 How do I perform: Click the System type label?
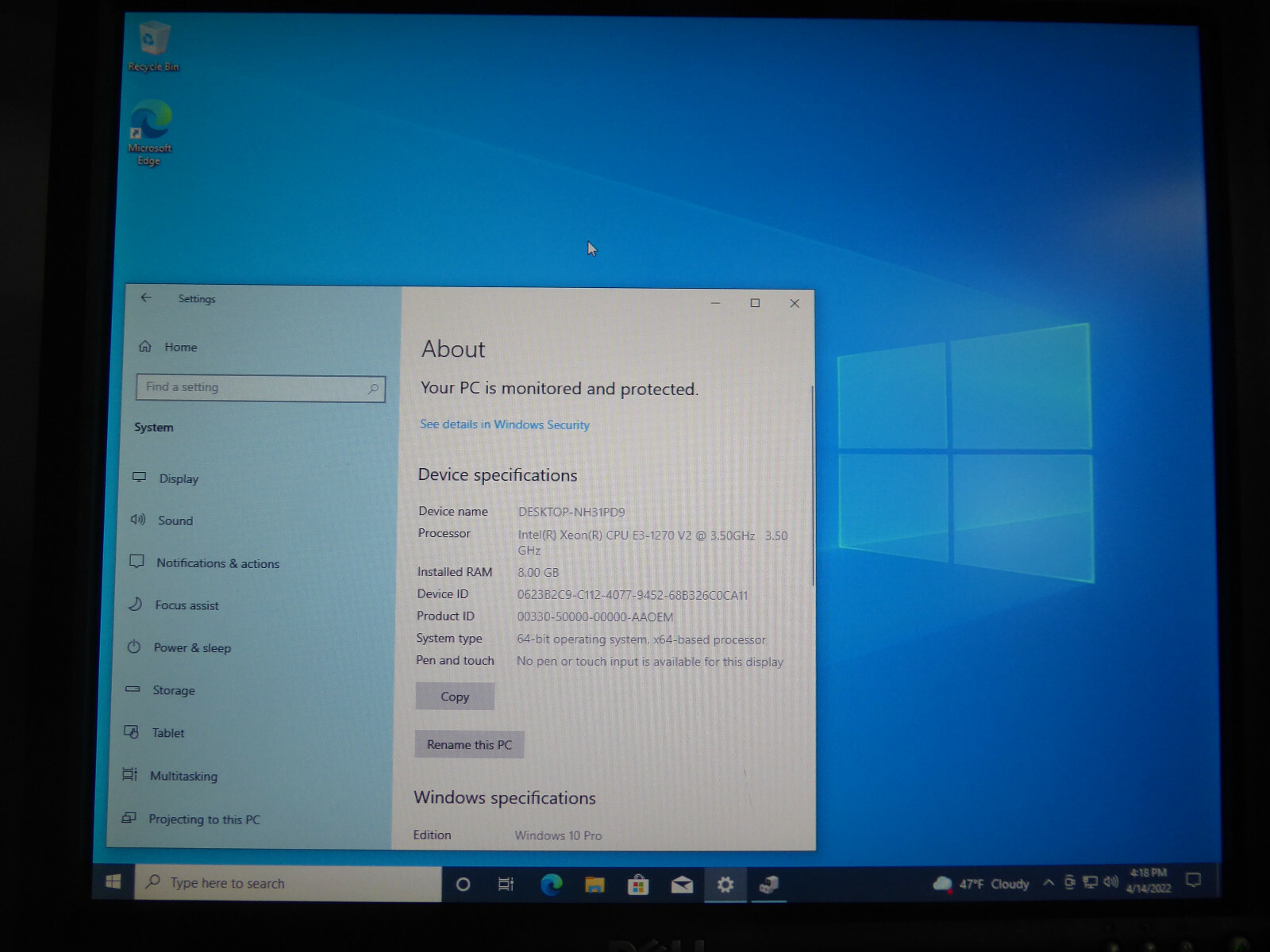point(449,638)
